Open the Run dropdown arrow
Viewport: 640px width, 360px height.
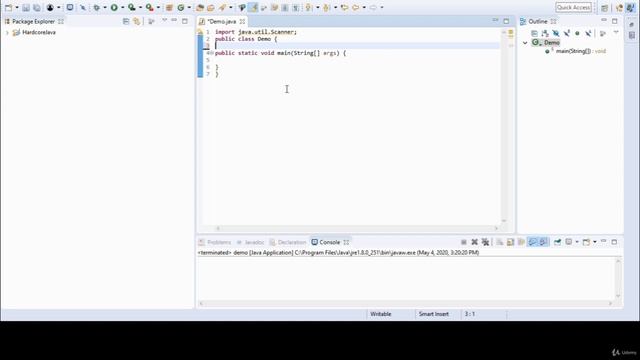[122, 7]
